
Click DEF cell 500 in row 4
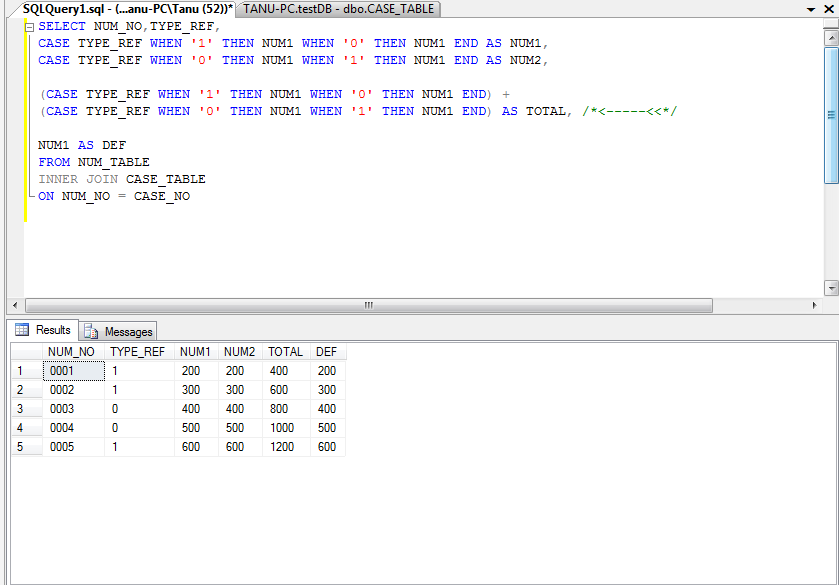[328, 428]
